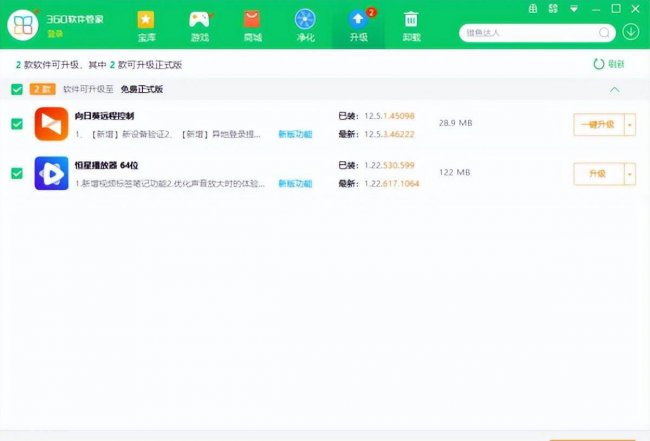Toggle checkbox for 恒星播放器 64位
This screenshot has width=650, height=441.
[x=17, y=173]
